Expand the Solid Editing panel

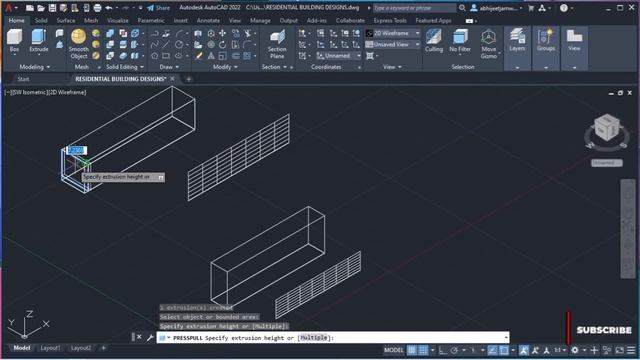(x=125, y=67)
